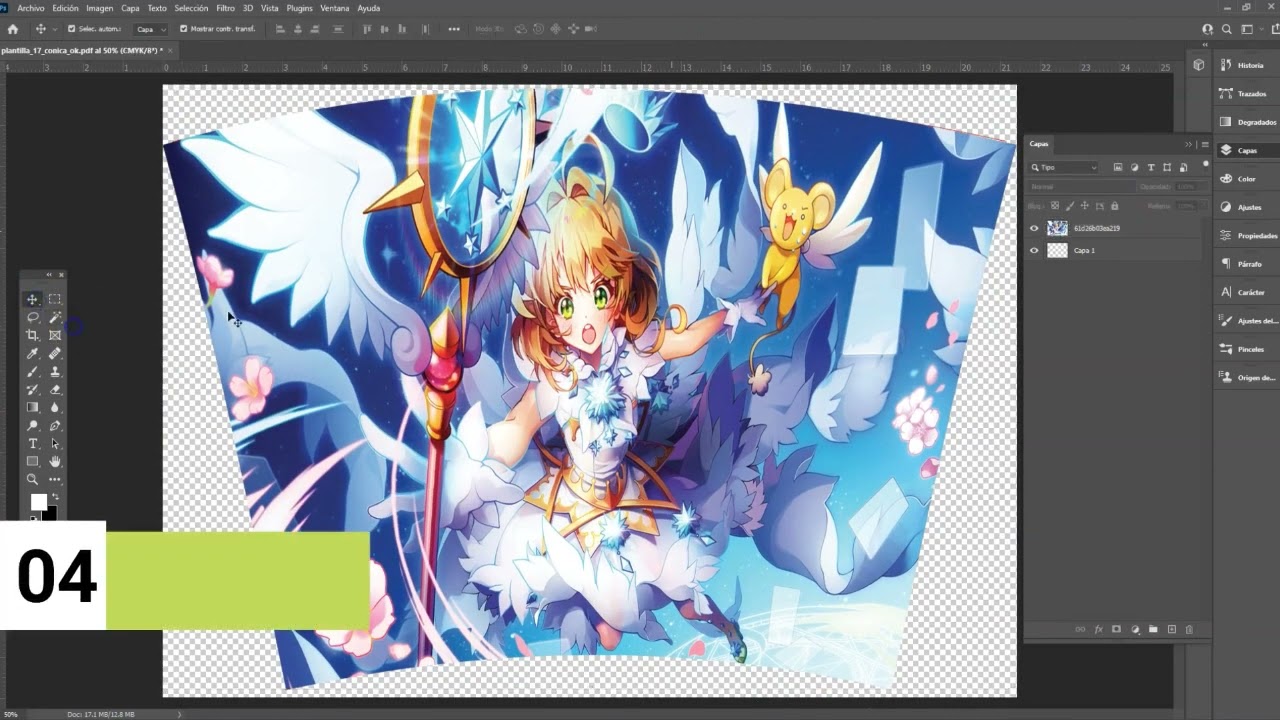Toggle Mostrar contr. transf. checkbox
The width and height of the screenshot is (1280, 720).
tap(183, 29)
